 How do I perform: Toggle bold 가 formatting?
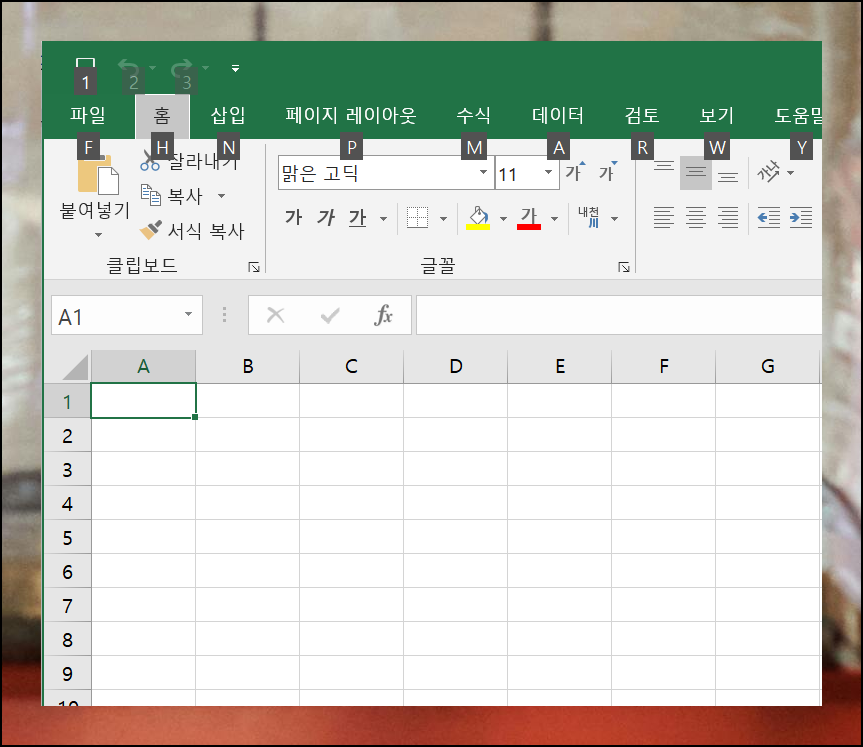coord(293,218)
